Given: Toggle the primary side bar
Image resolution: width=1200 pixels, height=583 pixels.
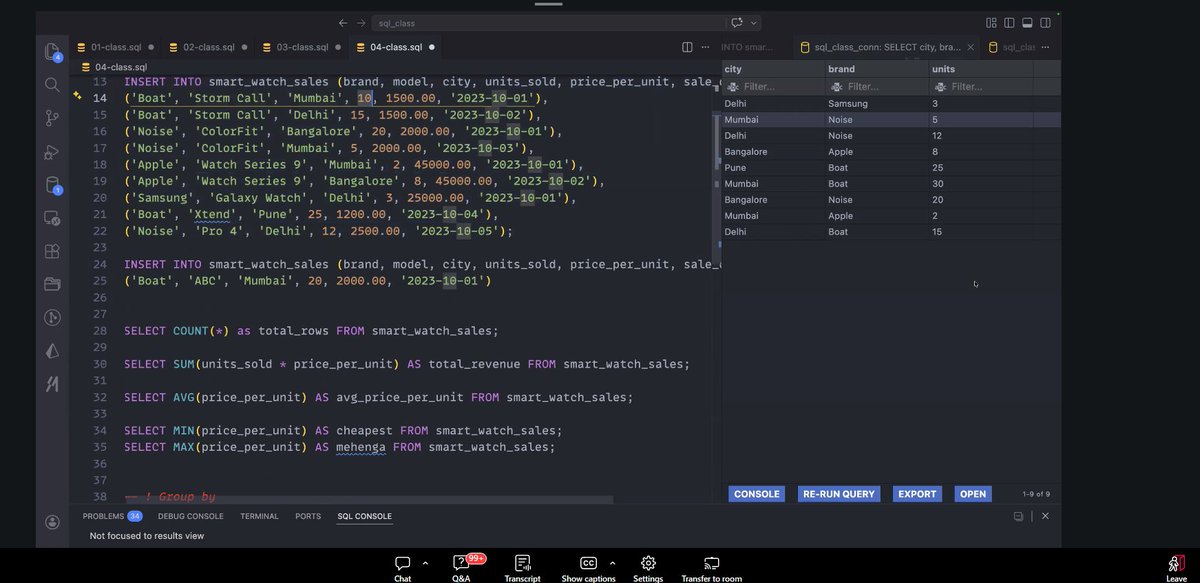Looking at the screenshot, I should pyautogui.click(x=1009, y=23).
